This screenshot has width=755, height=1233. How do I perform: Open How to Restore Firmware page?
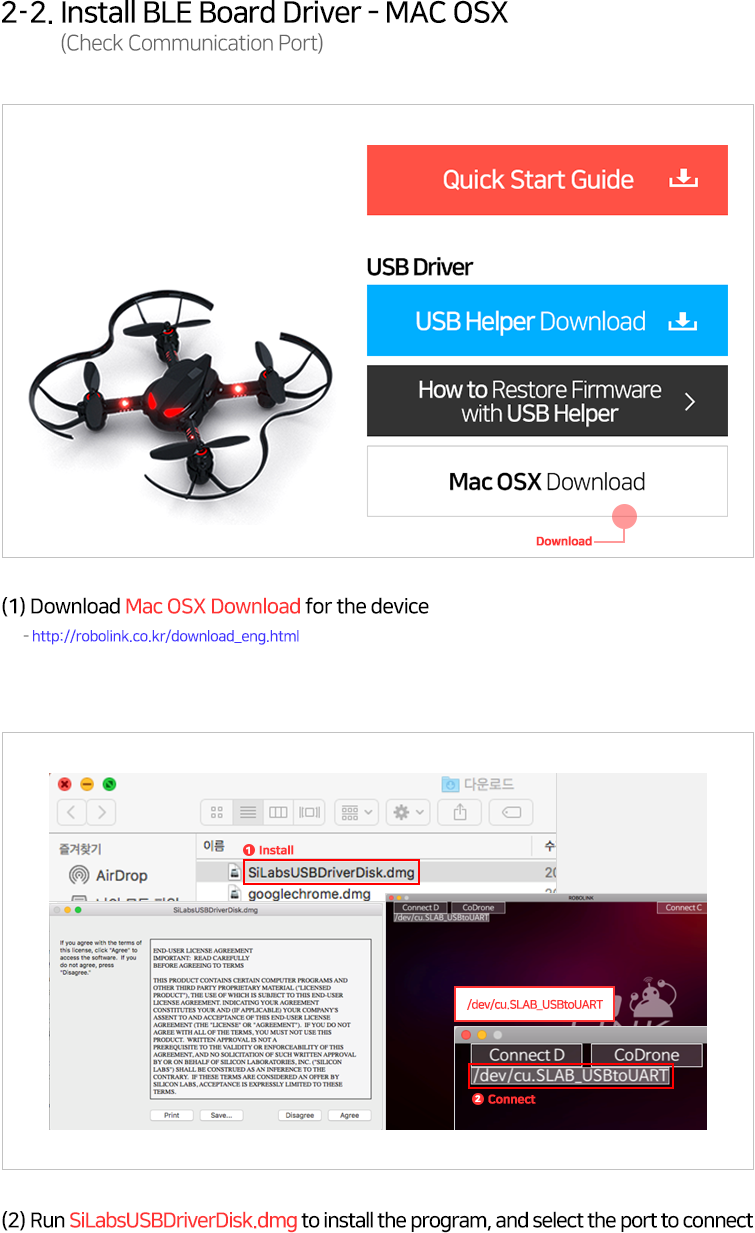tap(547, 401)
